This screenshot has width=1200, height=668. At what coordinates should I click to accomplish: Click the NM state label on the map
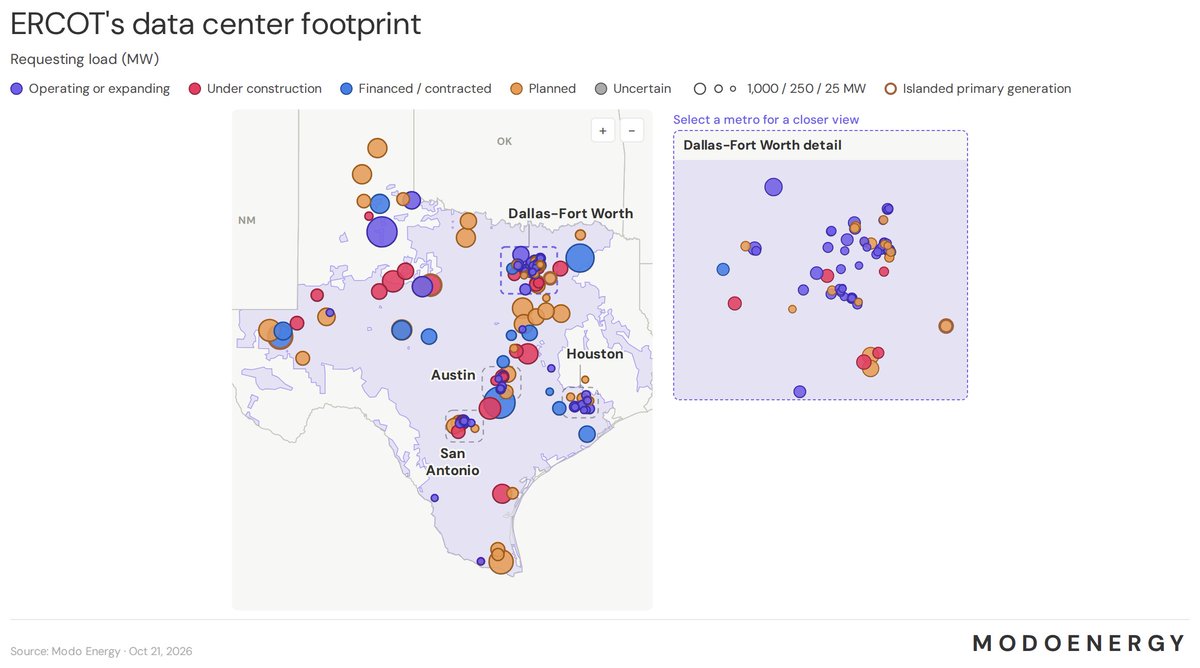[247, 220]
